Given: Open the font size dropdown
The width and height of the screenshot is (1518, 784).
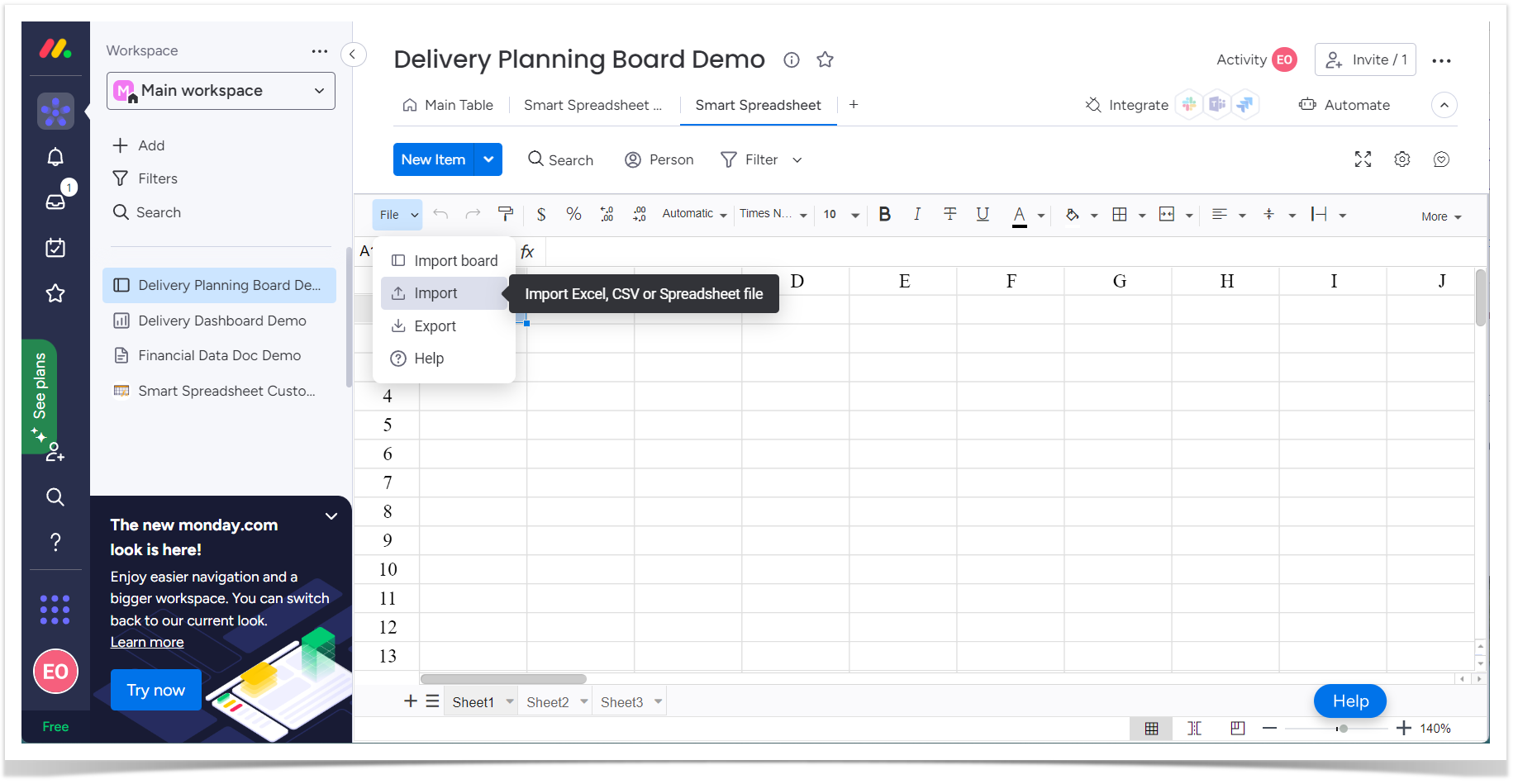Looking at the screenshot, I should tap(839, 214).
